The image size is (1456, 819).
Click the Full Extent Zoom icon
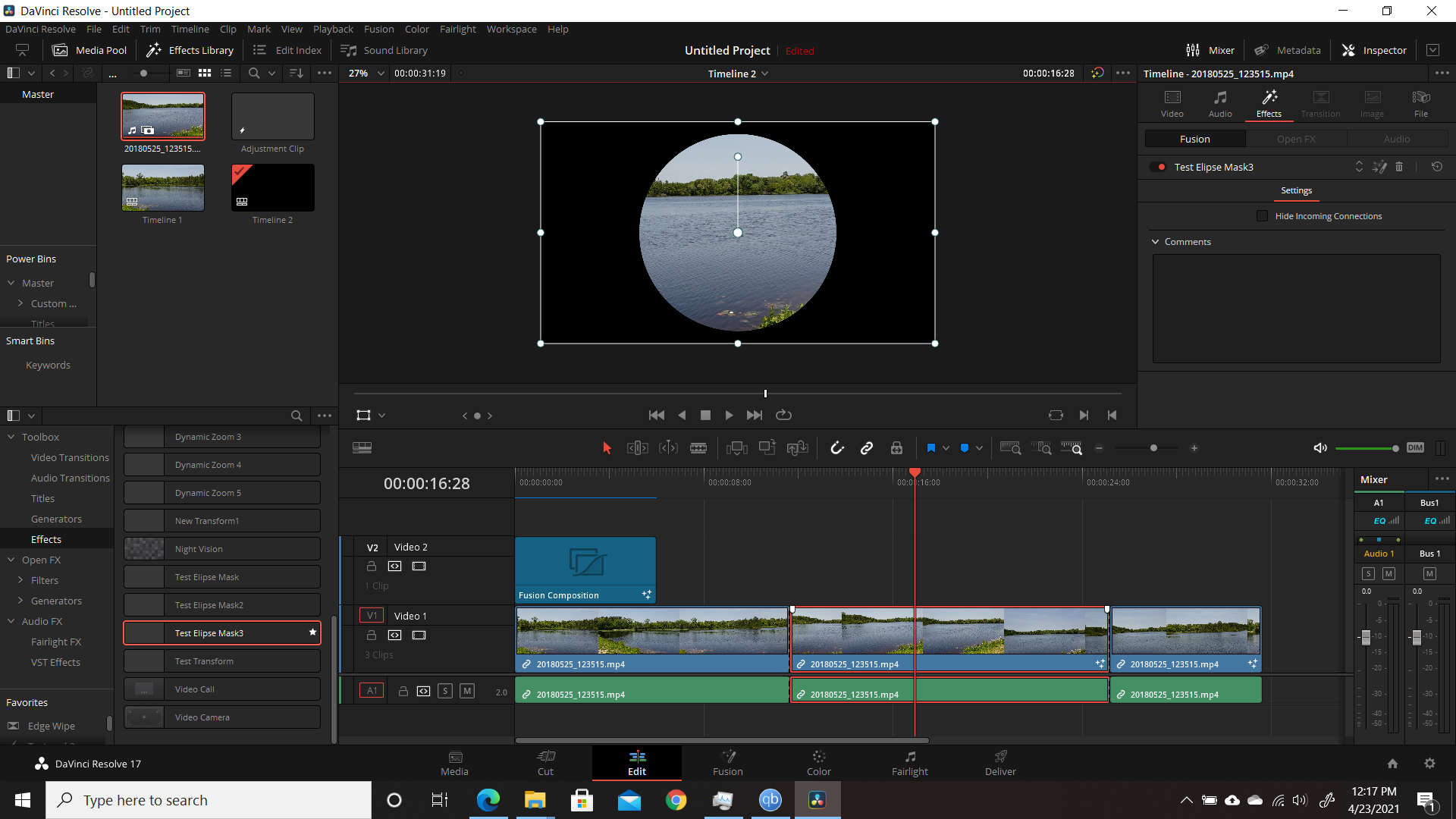(1011, 448)
